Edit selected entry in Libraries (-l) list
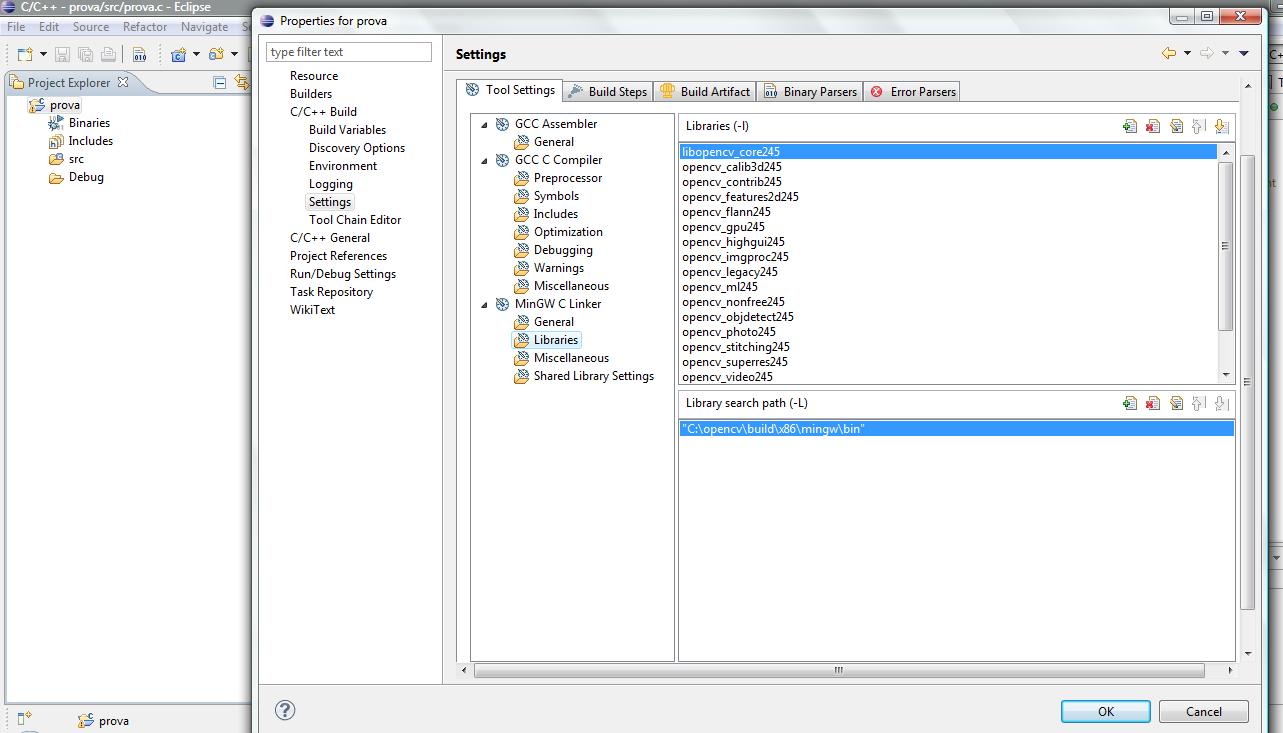 tap(1176, 126)
